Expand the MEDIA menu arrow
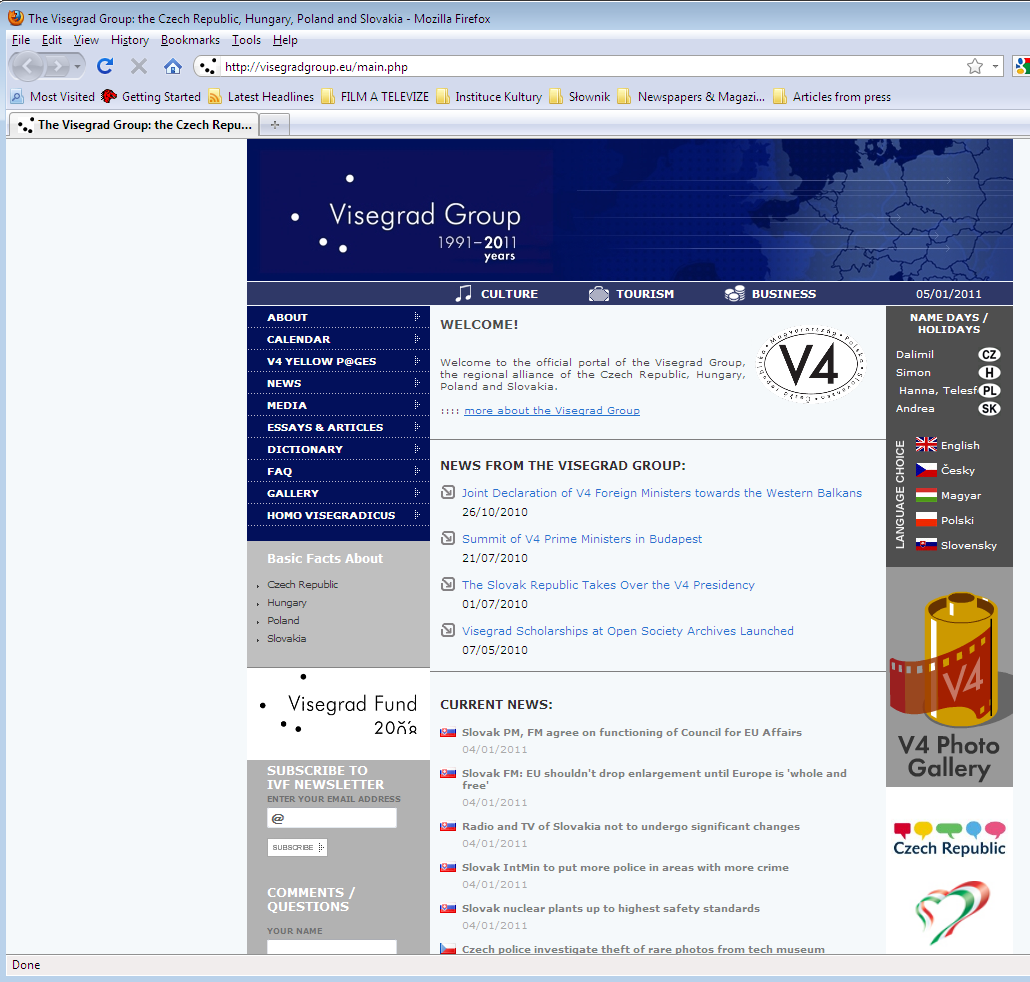 pos(416,405)
